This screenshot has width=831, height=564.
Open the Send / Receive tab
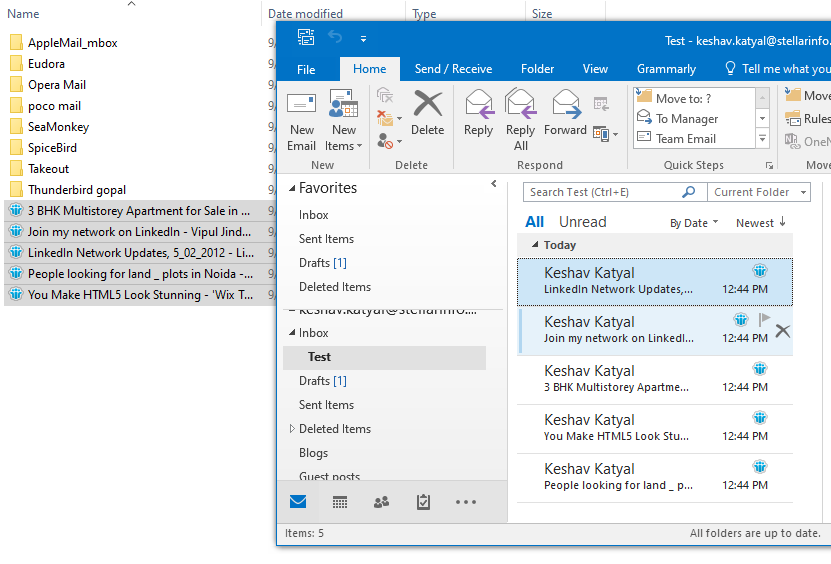pos(453,69)
